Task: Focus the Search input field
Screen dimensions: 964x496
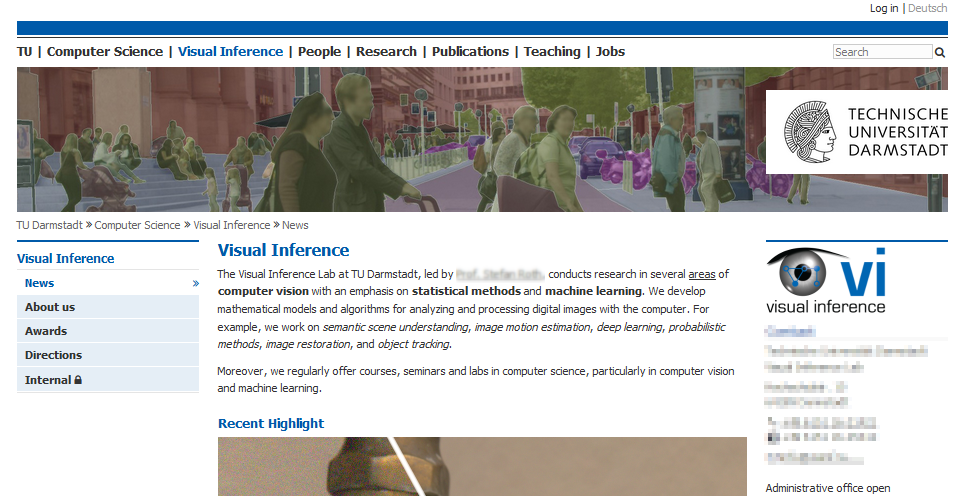Action: coord(882,52)
